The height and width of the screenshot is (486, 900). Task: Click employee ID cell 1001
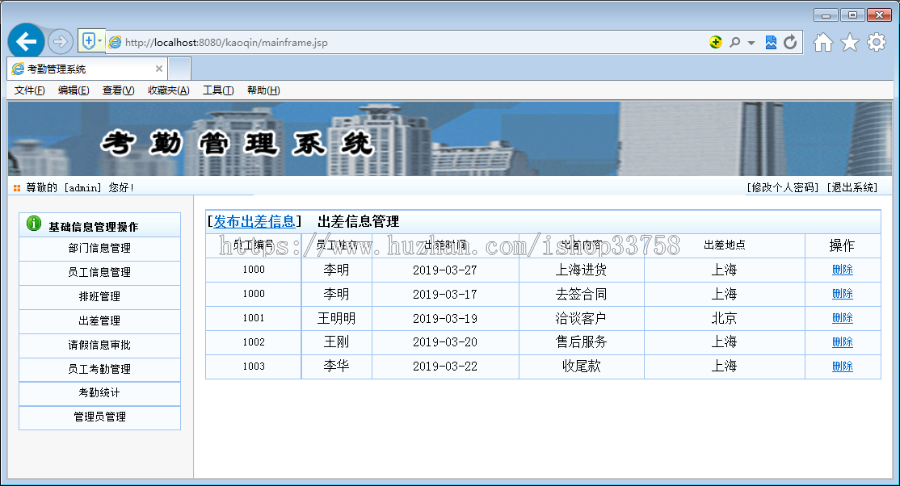point(254,318)
